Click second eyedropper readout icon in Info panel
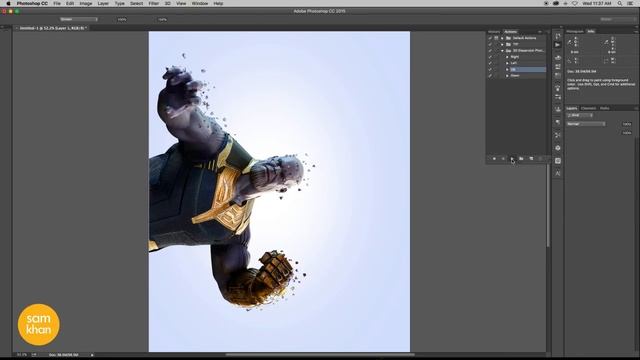This screenshot has height=360, width=640. pos(607,42)
